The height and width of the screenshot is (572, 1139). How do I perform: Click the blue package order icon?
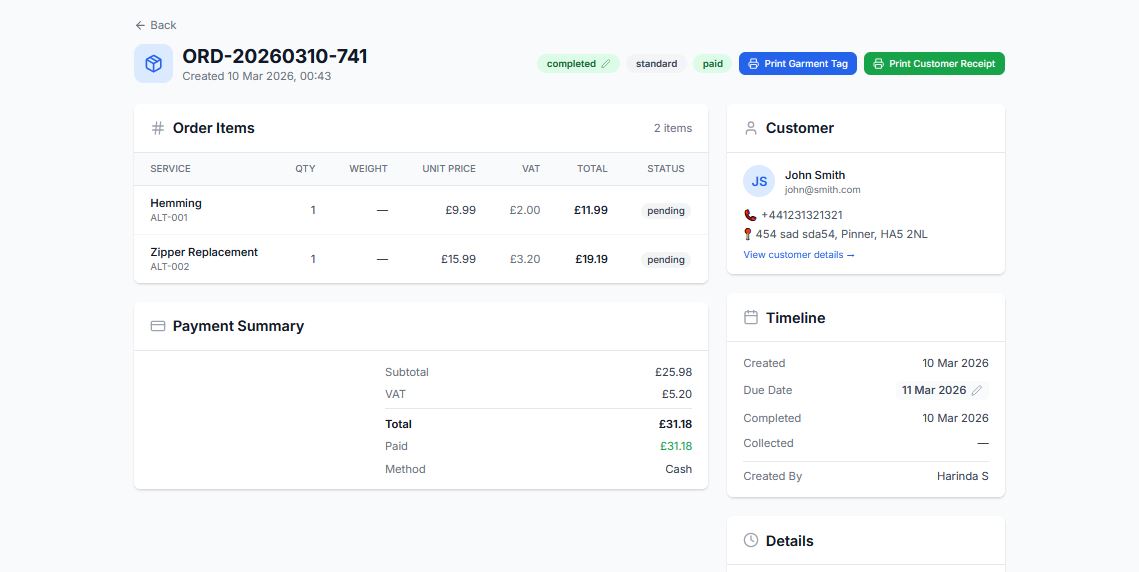153,63
